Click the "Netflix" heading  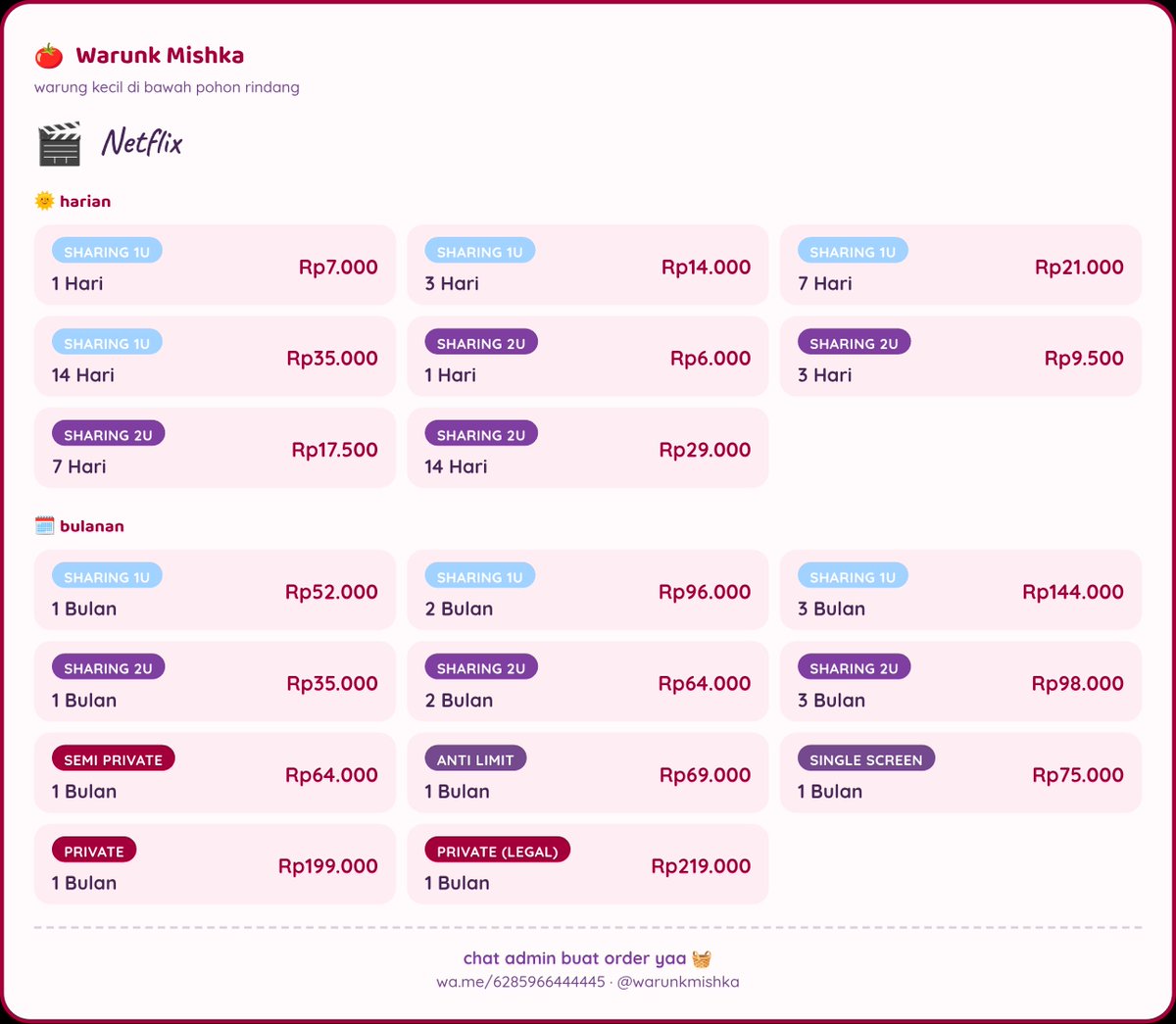pyautogui.click(x=142, y=143)
